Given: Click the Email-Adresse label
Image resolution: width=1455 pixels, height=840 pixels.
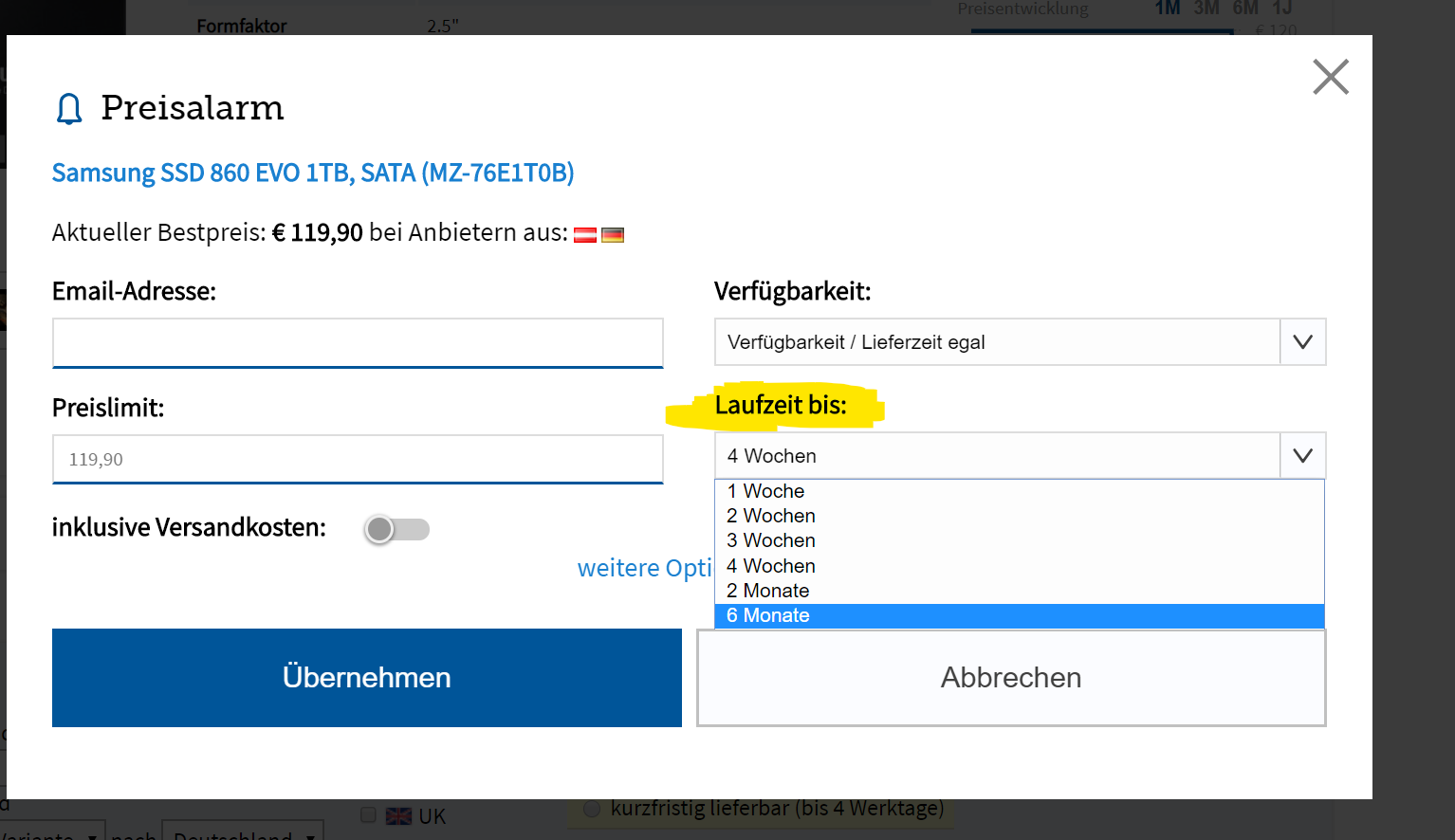Looking at the screenshot, I should [134, 291].
